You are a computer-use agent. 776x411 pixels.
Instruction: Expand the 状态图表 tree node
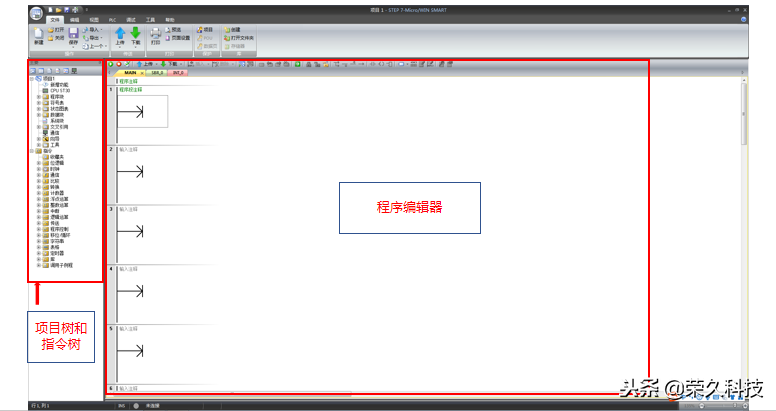(x=39, y=108)
